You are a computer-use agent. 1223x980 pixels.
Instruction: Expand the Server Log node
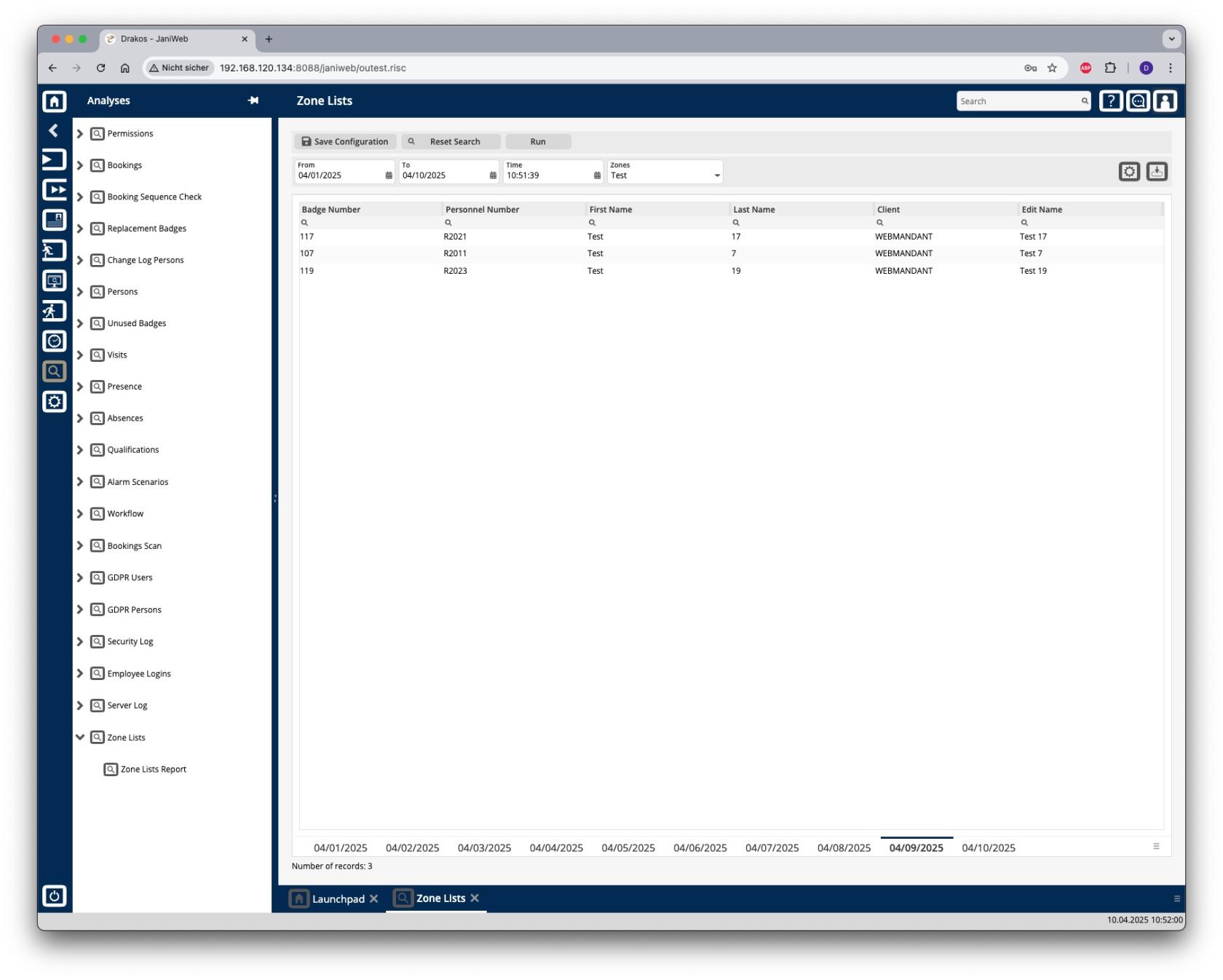(x=80, y=706)
